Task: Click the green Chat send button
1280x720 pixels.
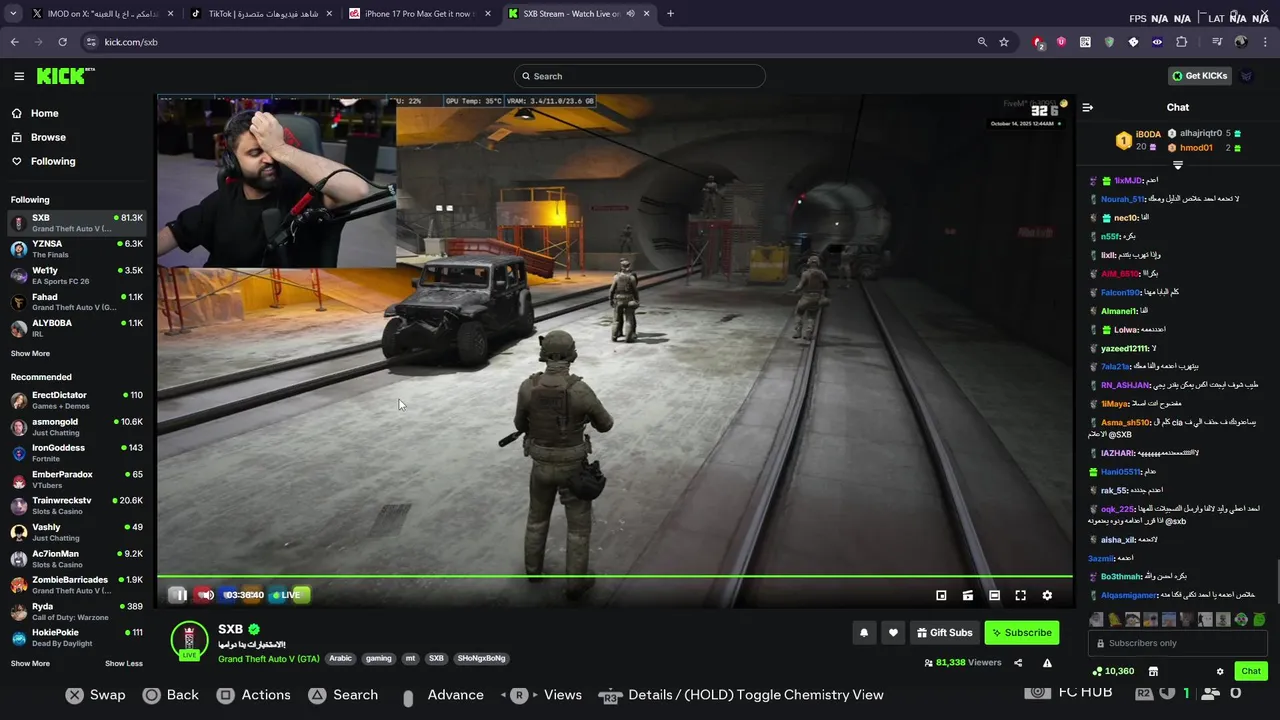Action: (x=1250, y=671)
